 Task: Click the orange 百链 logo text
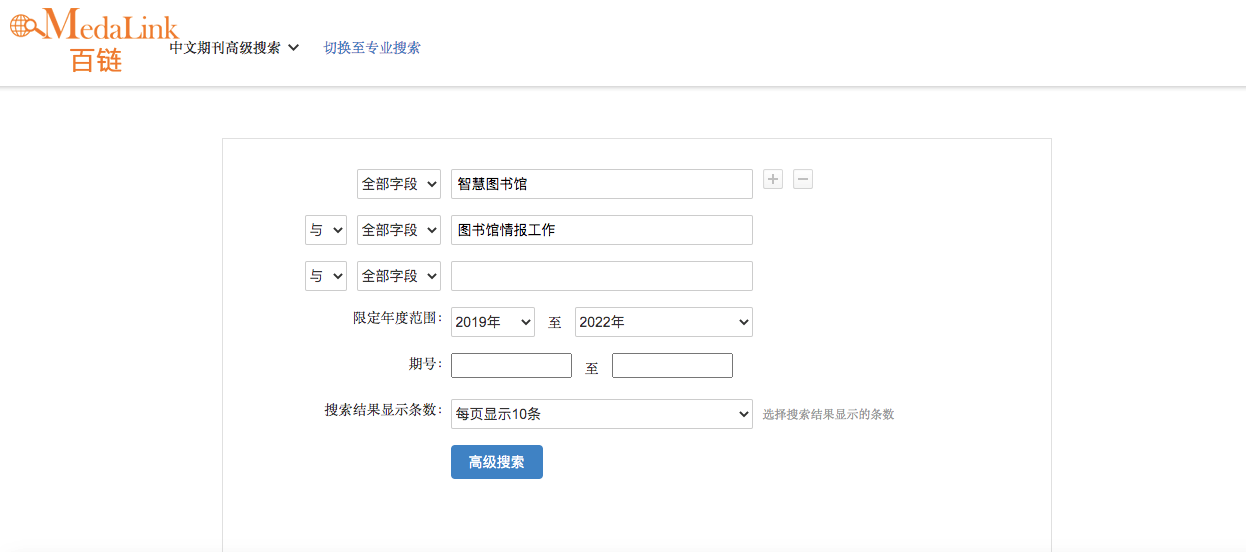click(x=96, y=59)
